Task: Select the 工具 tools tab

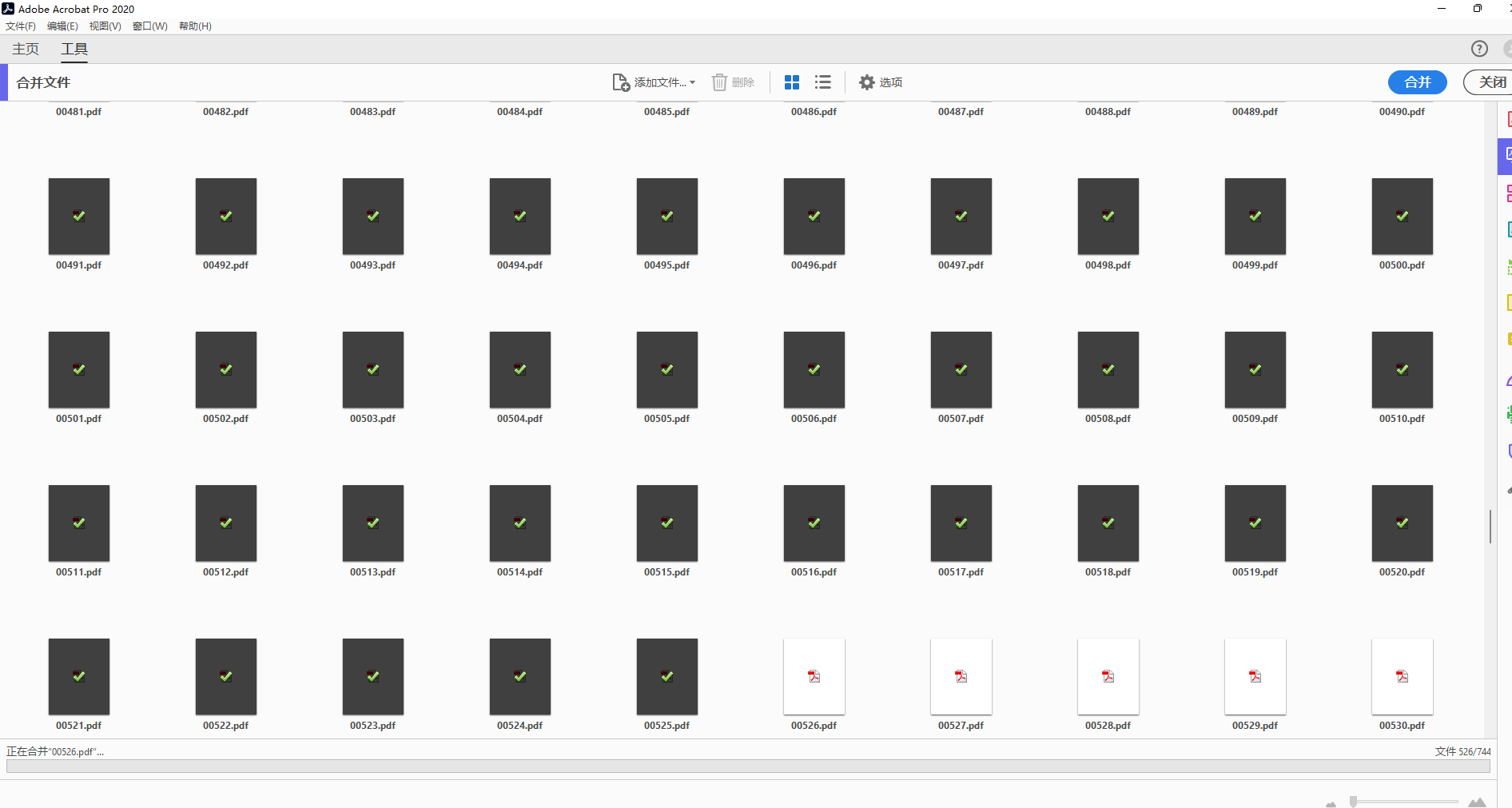Action: (74, 49)
